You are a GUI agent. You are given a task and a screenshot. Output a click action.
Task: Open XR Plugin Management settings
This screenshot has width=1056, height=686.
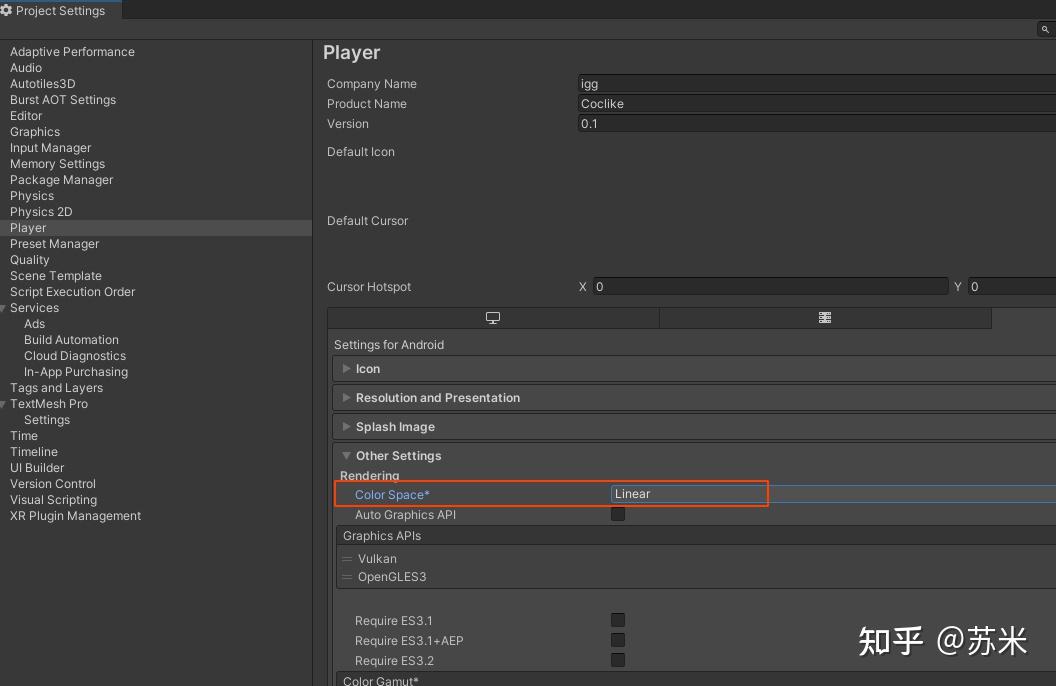(x=75, y=516)
